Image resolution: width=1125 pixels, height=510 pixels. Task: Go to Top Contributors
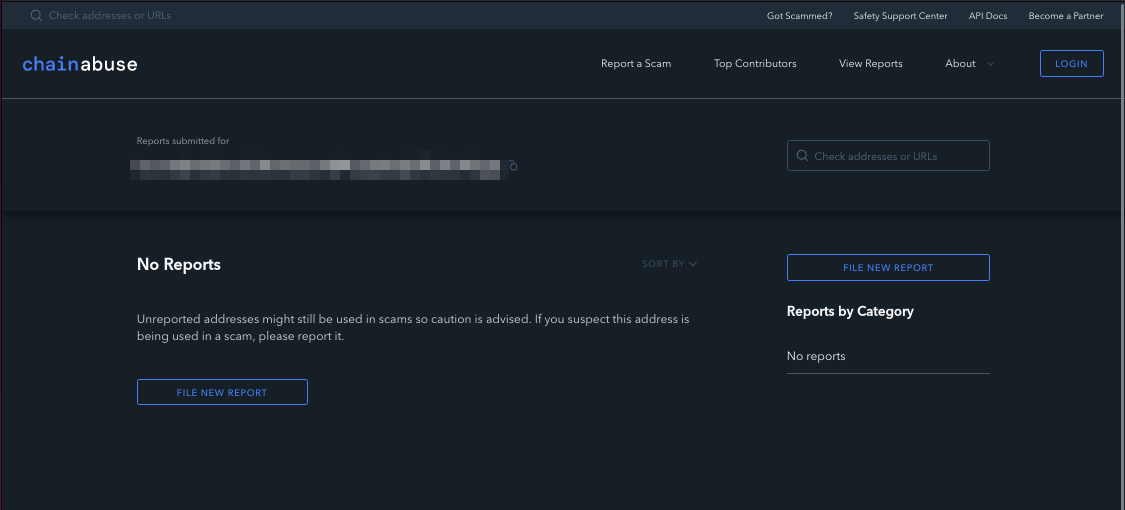tap(755, 64)
